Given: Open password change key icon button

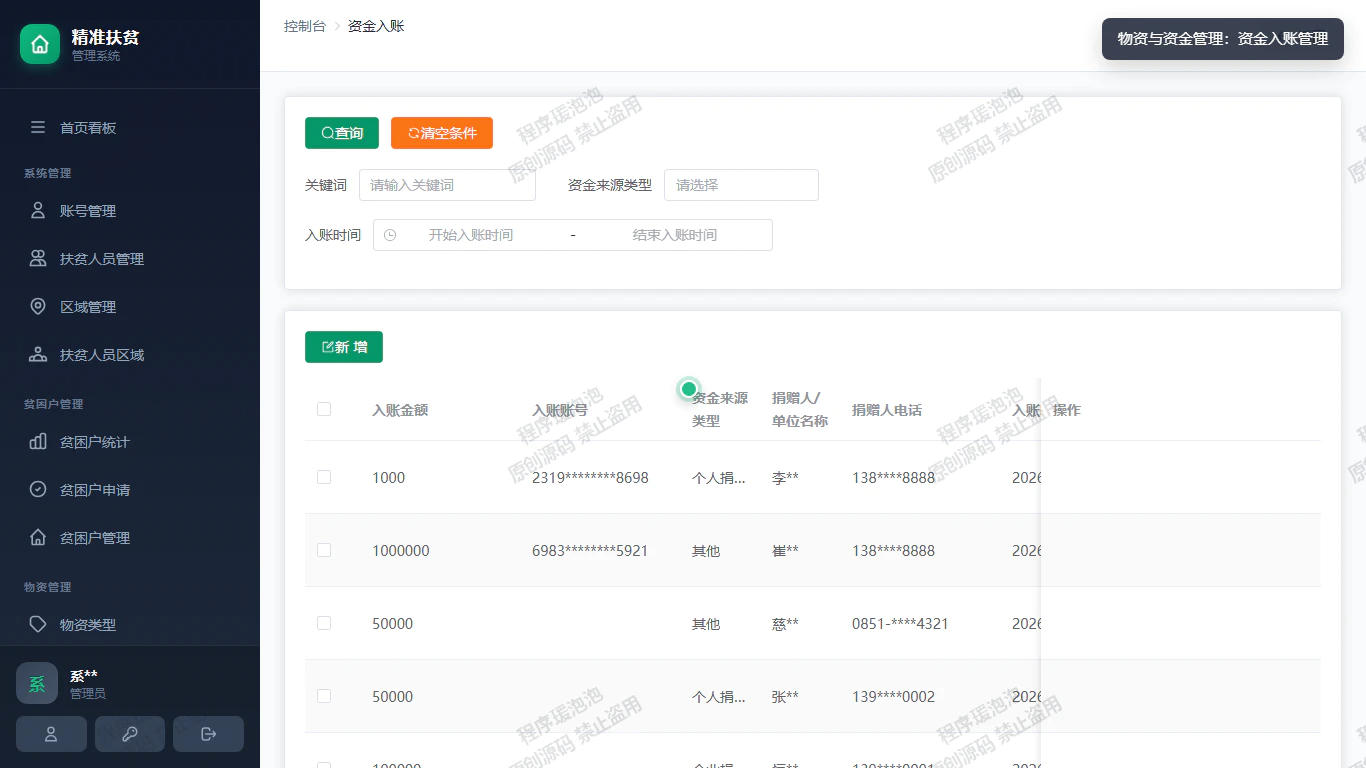Looking at the screenshot, I should coord(130,734).
